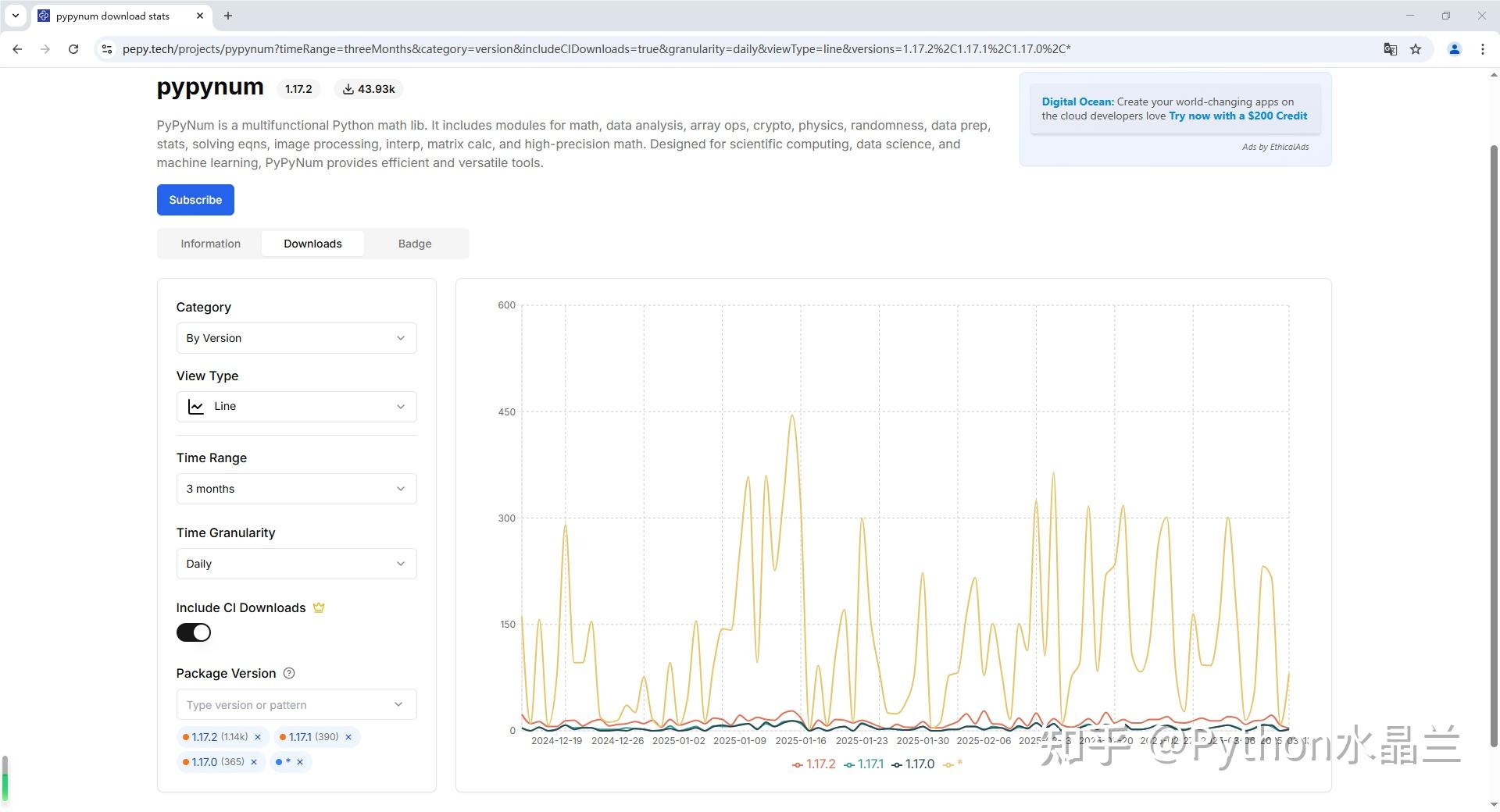Remove the 1.17.1 version chip
1500x812 pixels.
[348, 737]
